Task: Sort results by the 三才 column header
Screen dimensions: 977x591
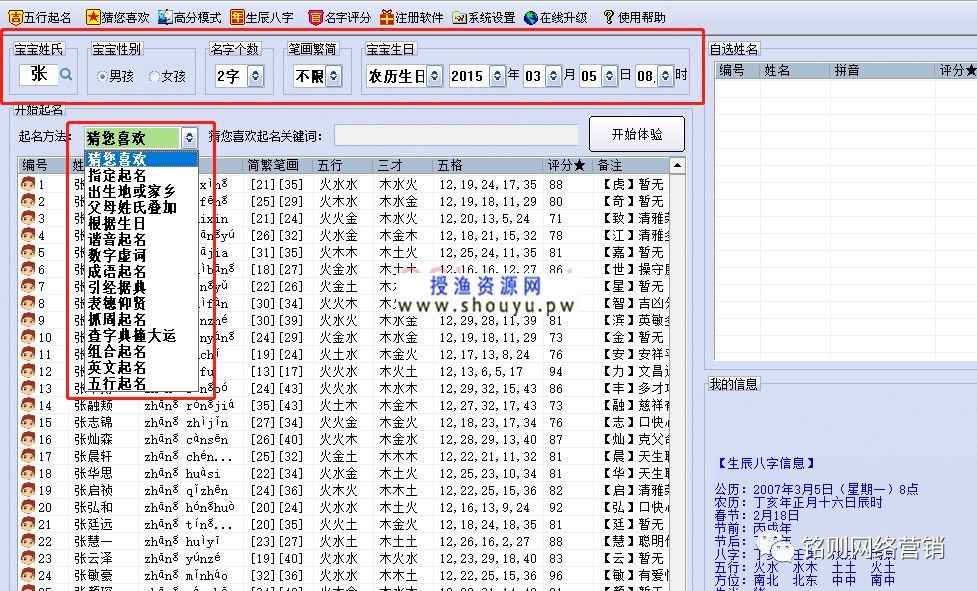Action: pyautogui.click(x=403, y=165)
